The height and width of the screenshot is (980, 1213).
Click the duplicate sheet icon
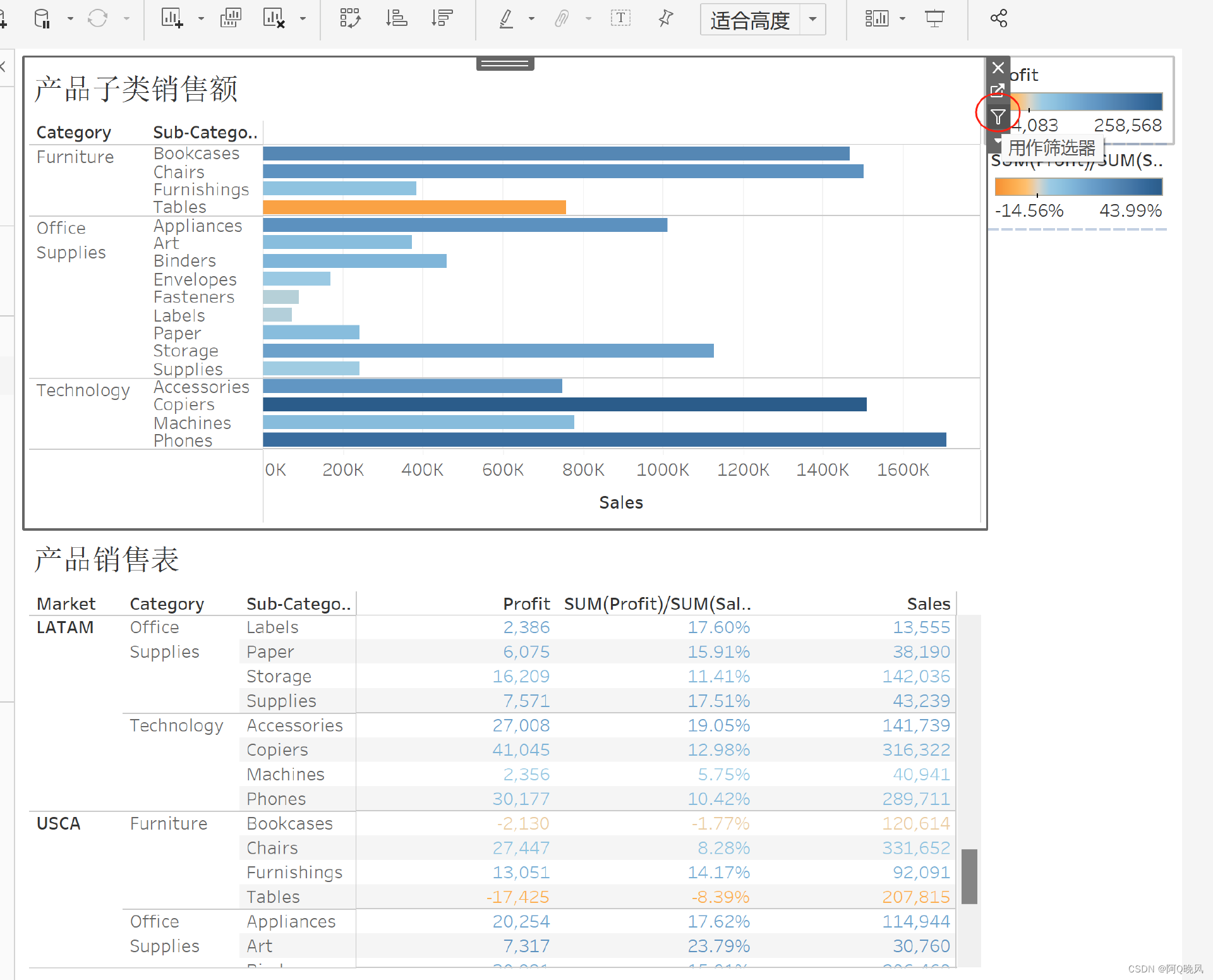coord(231,18)
